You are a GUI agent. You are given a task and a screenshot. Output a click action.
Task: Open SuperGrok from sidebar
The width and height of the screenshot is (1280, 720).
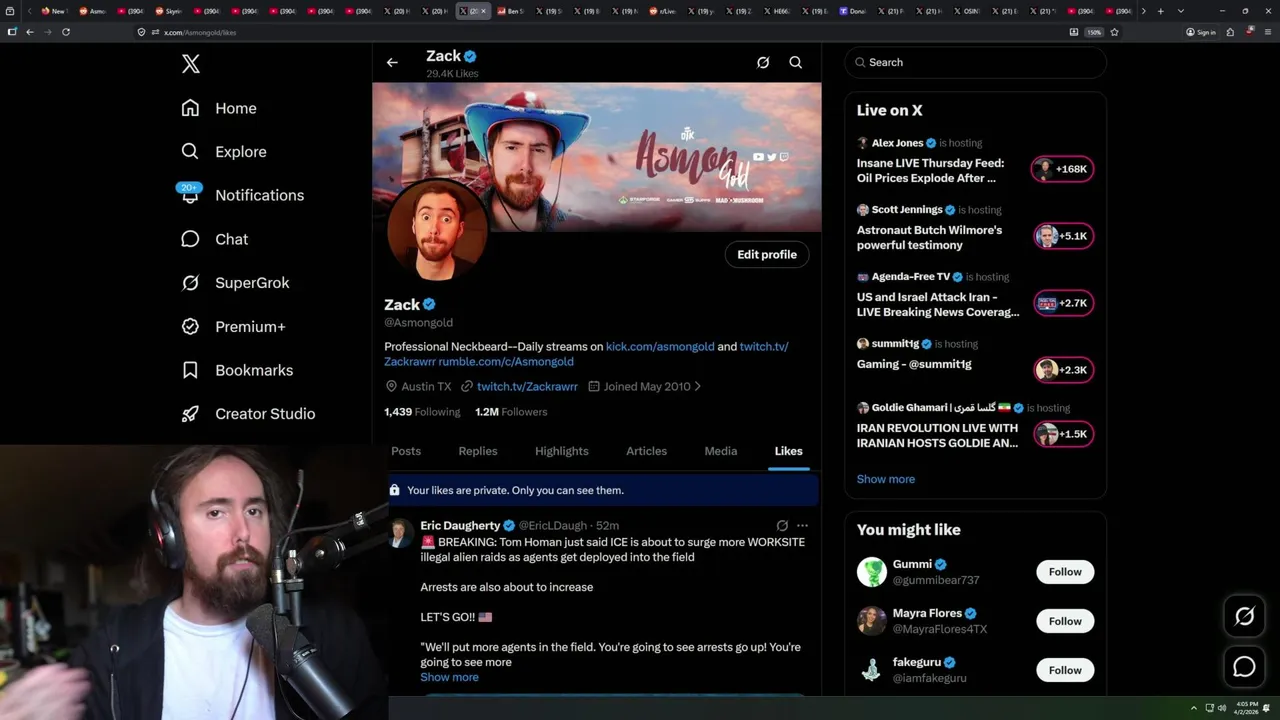[x=235, y=283]
